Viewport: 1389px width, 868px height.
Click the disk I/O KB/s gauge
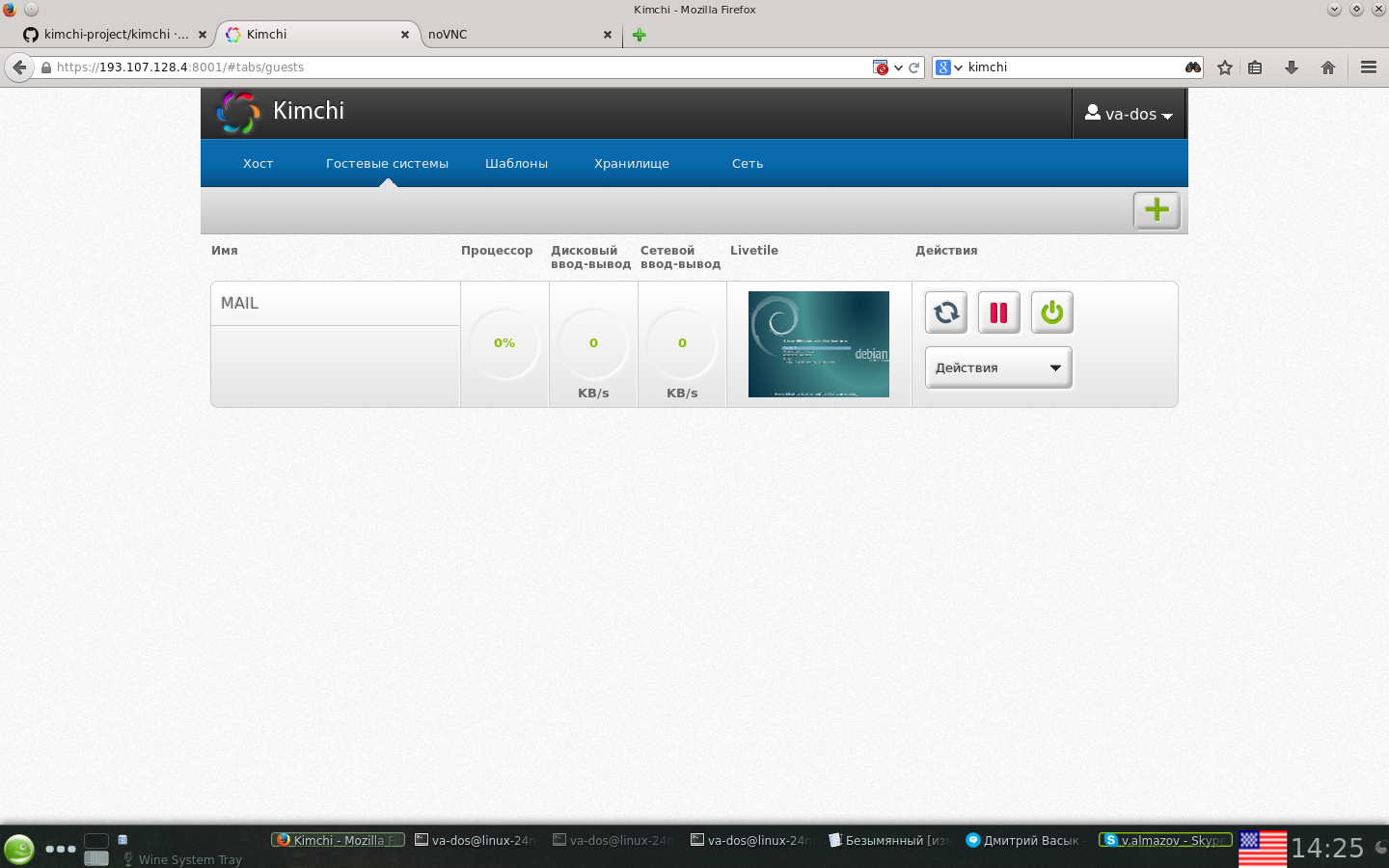coord(593,343)
